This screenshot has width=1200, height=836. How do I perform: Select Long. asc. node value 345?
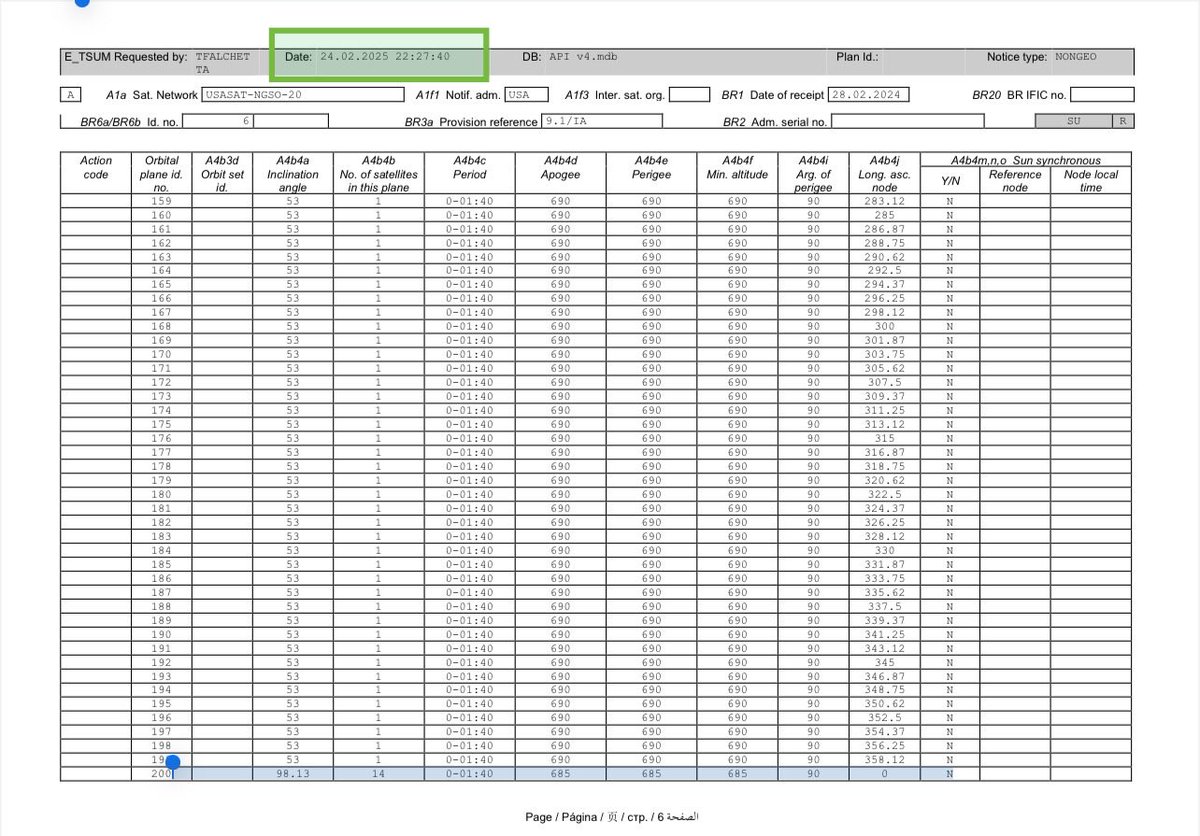(884, 662)
